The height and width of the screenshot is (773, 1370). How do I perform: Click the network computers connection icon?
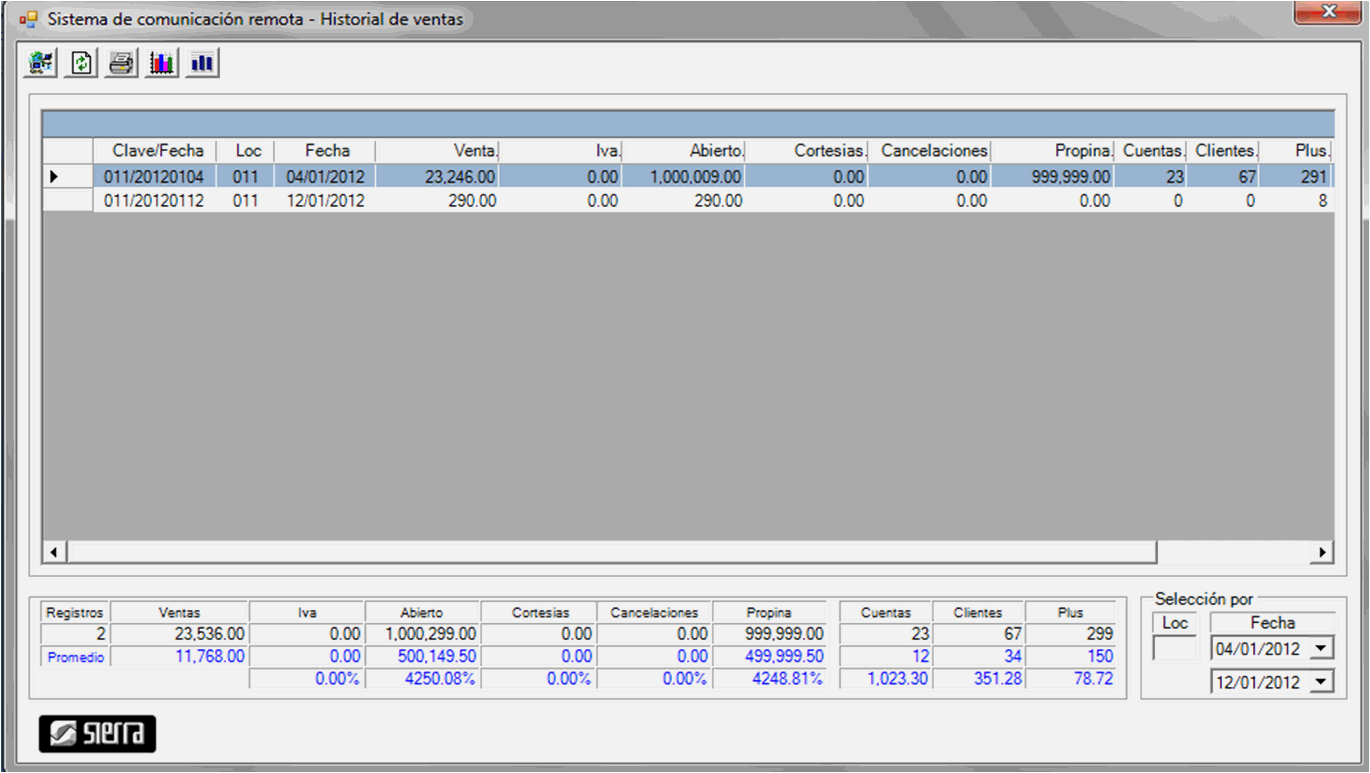[x=41, y=63]
